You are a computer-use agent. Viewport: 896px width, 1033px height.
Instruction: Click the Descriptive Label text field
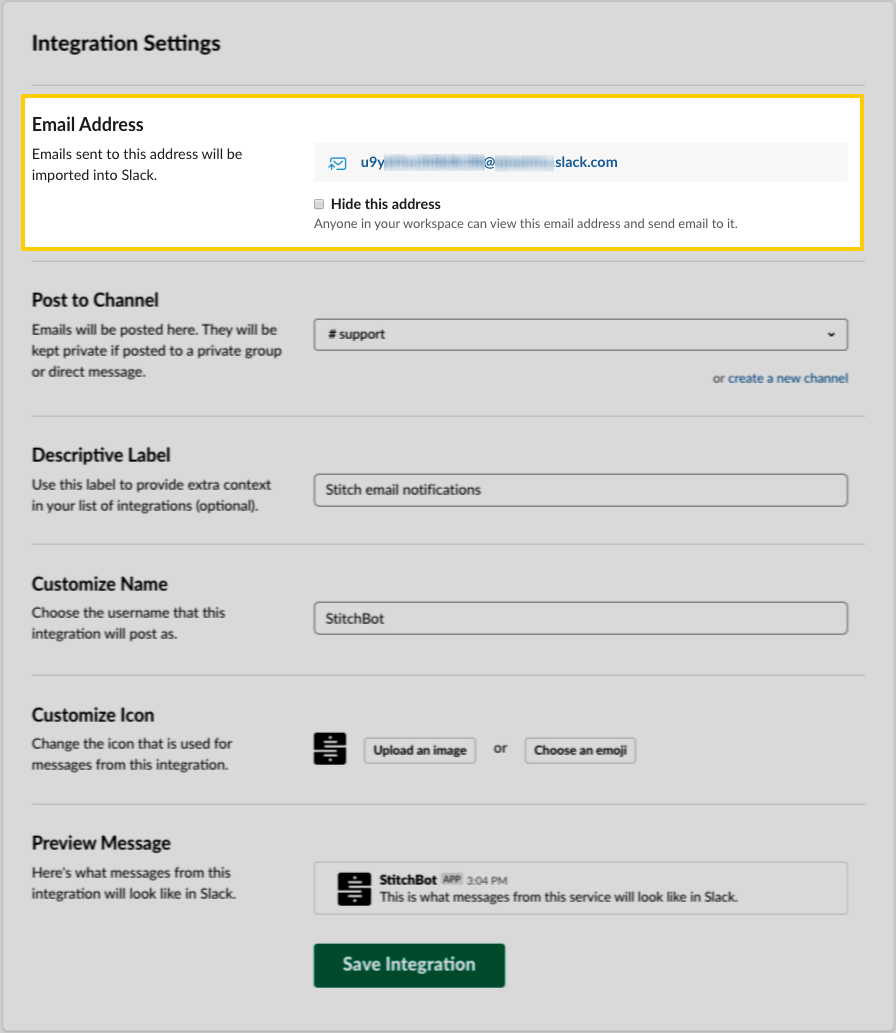point(580,490)
